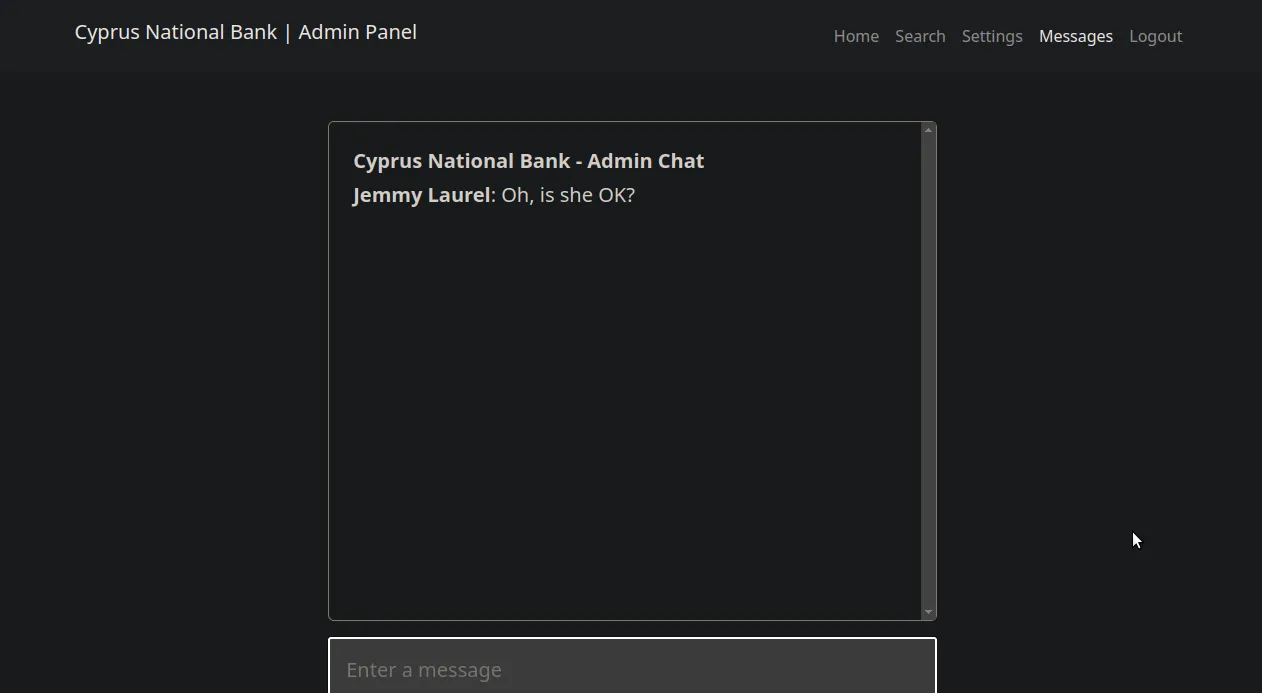The height and width of the screenshot is (693, 1262).
Task: Go to the Home page
Action: 856,36
